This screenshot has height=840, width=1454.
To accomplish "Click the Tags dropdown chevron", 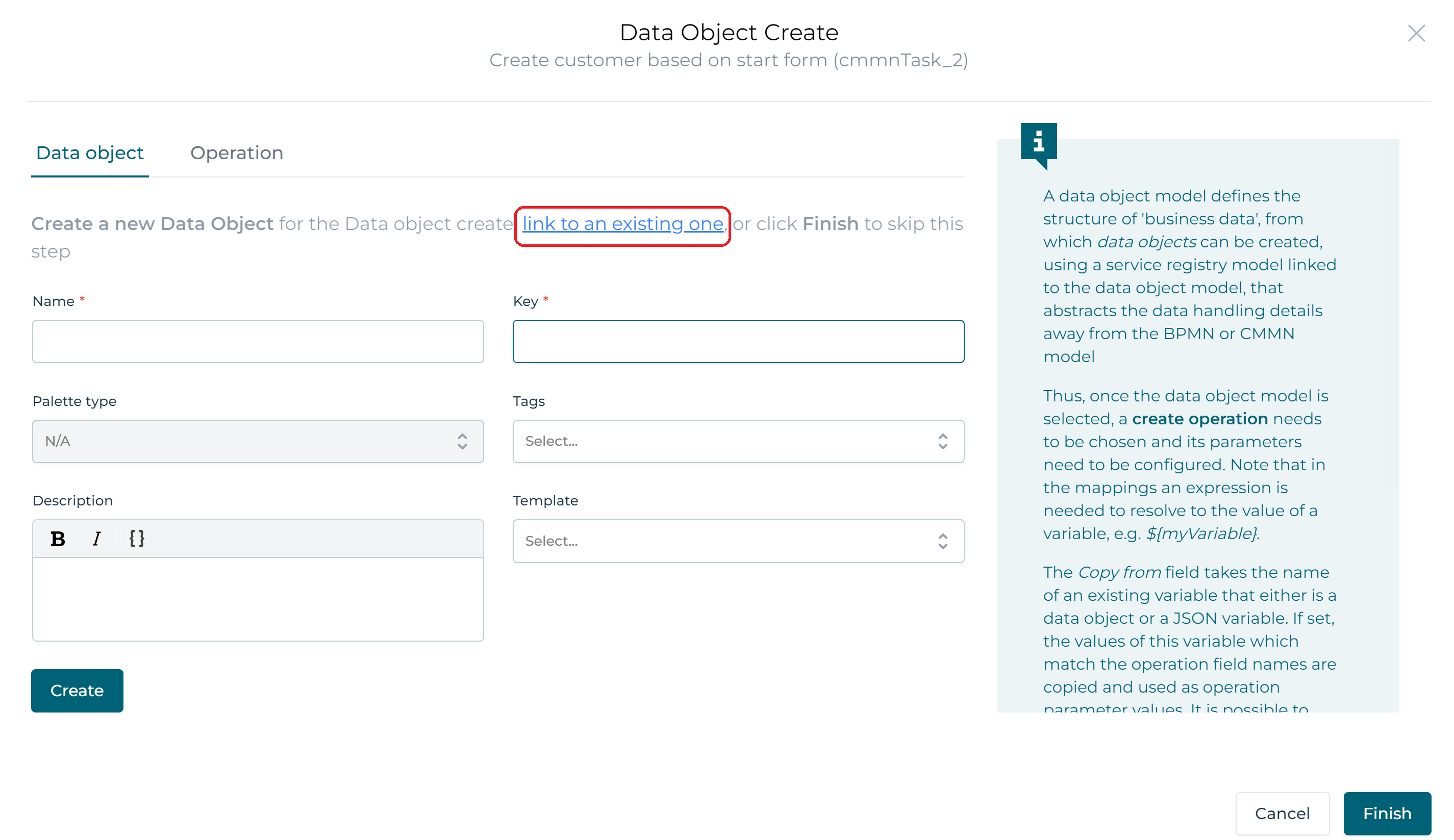I will (x=943, y=441).
